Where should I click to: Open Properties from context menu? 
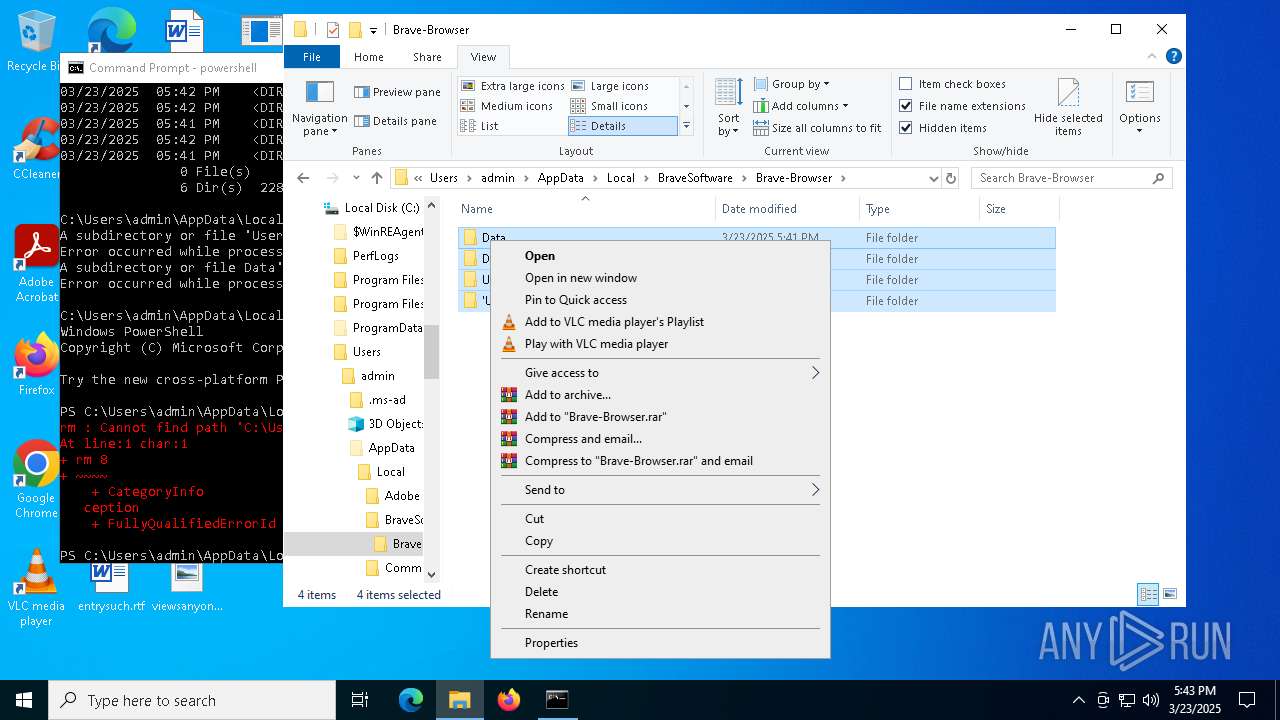point(660,643)
